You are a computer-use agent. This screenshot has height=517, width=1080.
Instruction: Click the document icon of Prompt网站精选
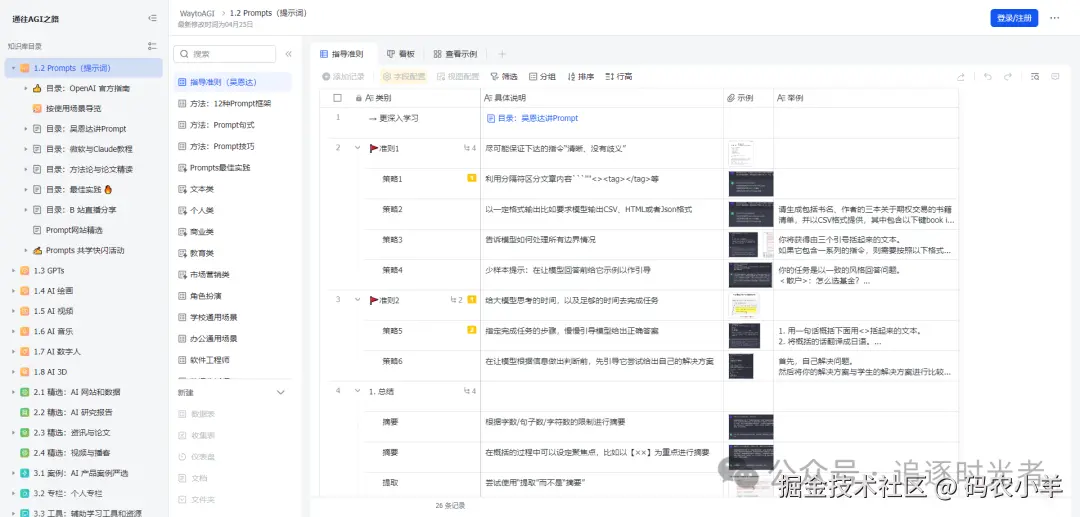37,230
